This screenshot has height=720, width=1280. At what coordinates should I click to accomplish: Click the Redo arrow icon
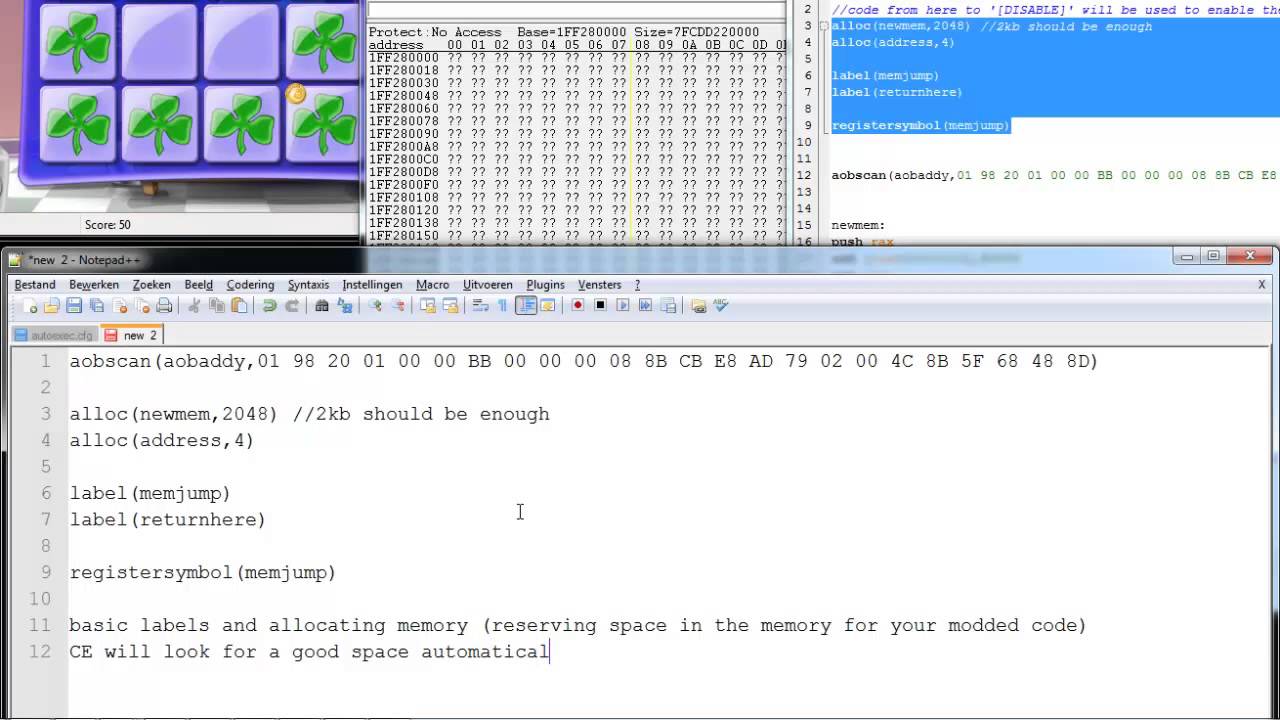pos(292,305)
